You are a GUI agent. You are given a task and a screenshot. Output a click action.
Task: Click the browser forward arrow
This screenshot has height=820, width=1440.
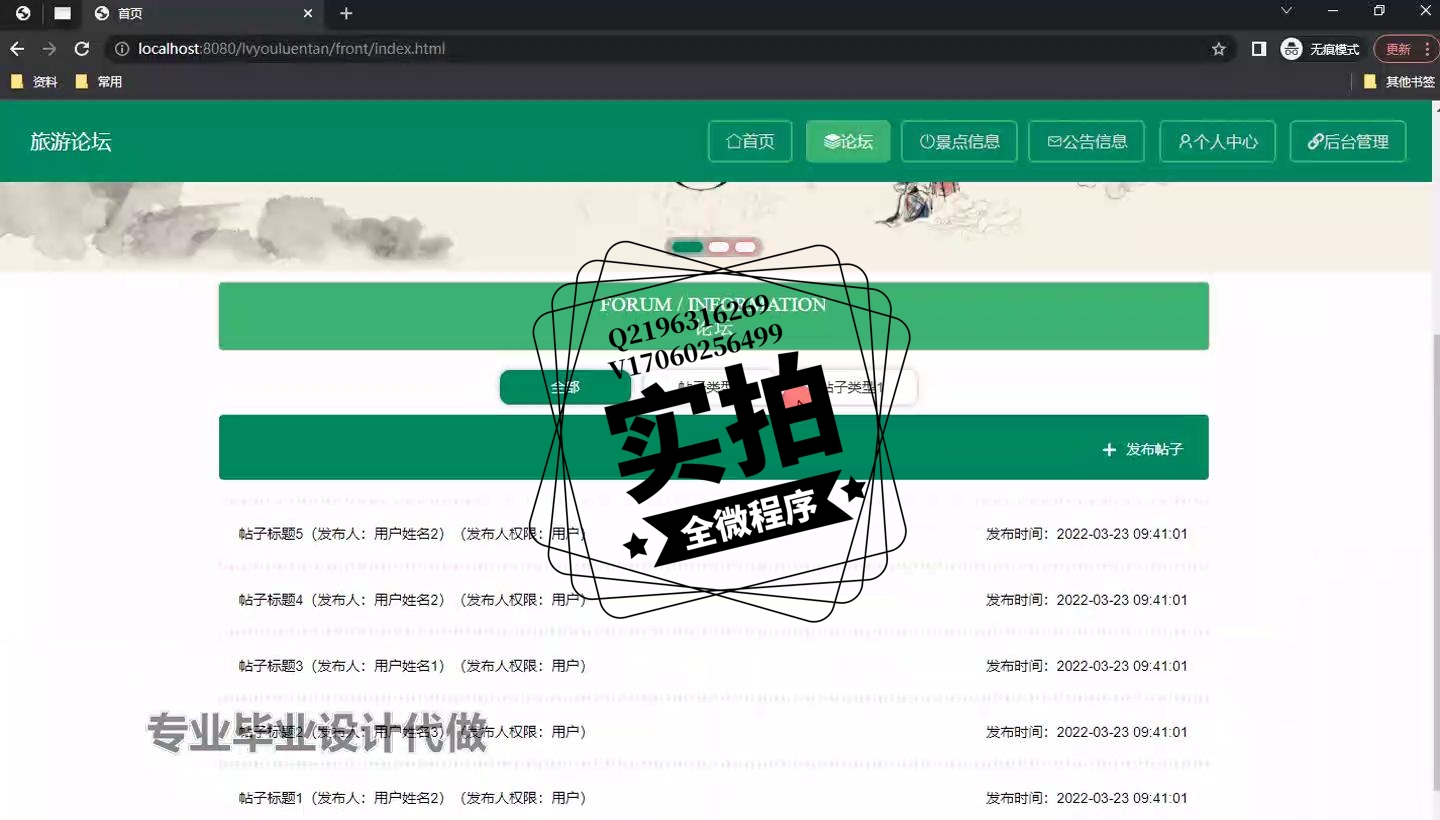point(49,49)
